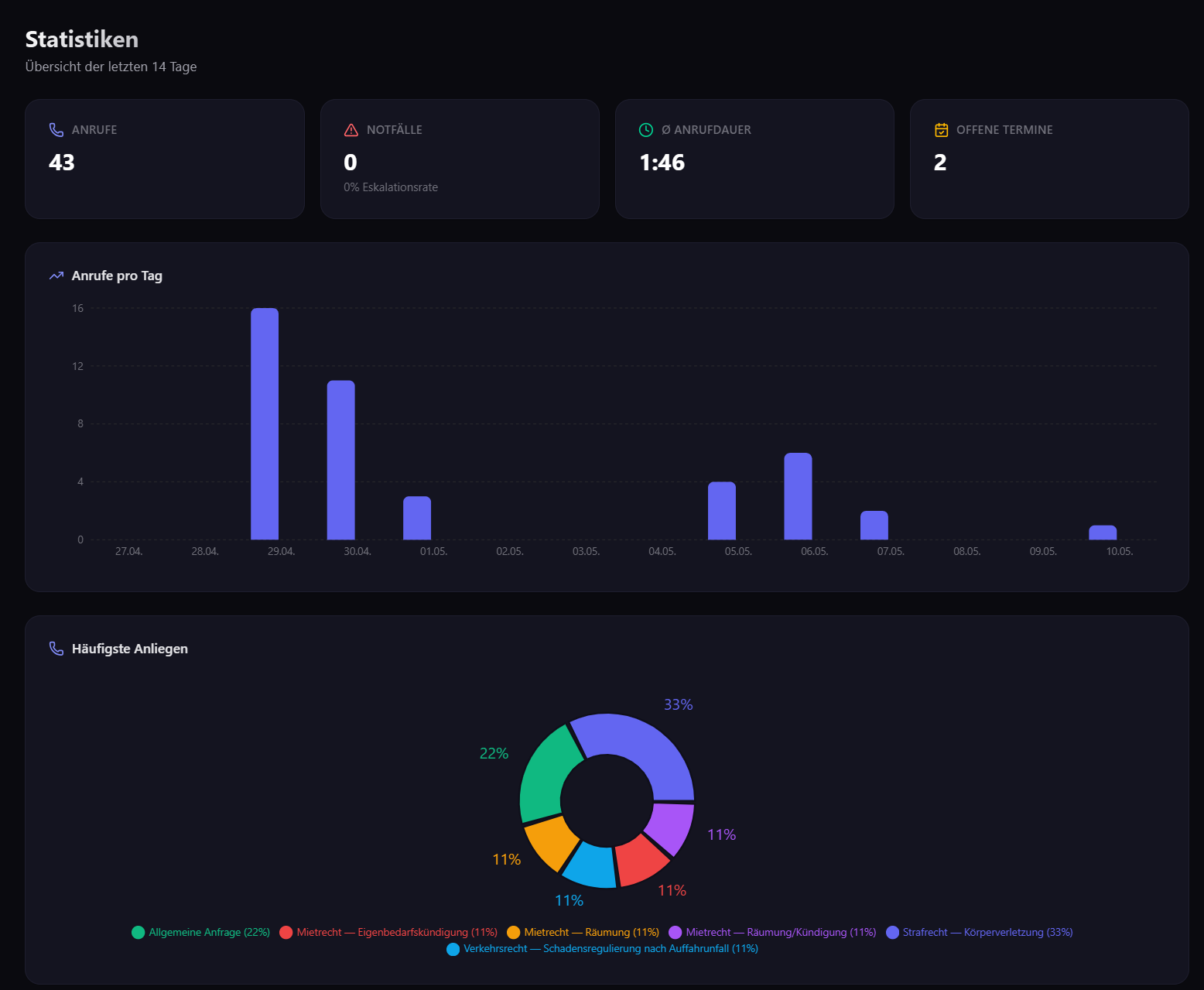Click the 10.05. bar in the chart

pos(1103,533)
